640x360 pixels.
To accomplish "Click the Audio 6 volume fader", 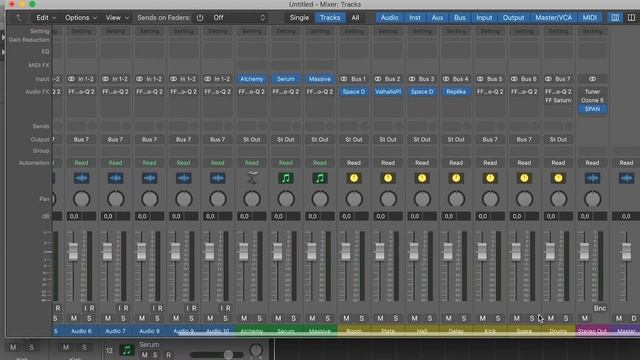I will tap(73, 251).
